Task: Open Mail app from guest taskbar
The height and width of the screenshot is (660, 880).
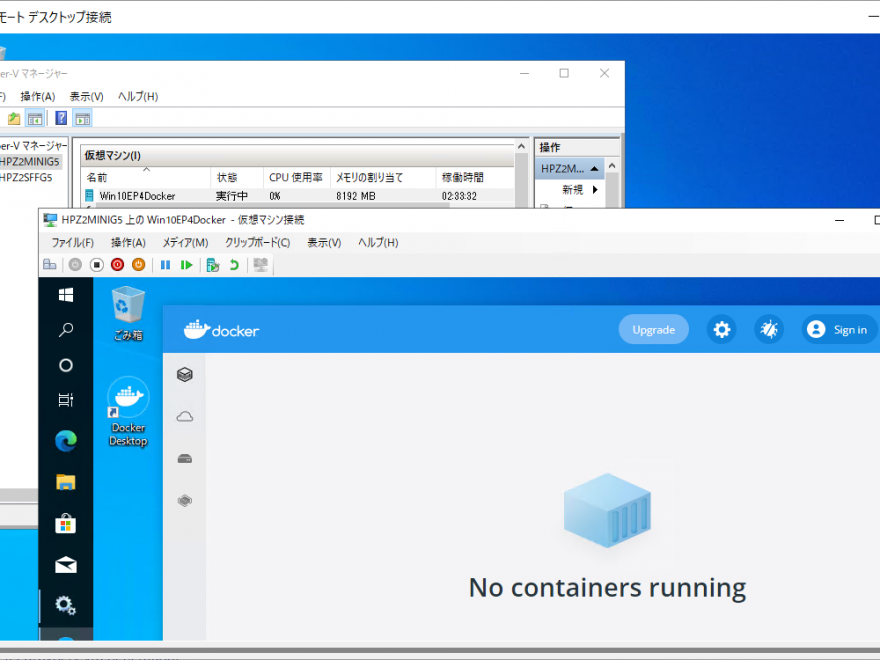Action: pyautogui.click(x=66, y=565)
